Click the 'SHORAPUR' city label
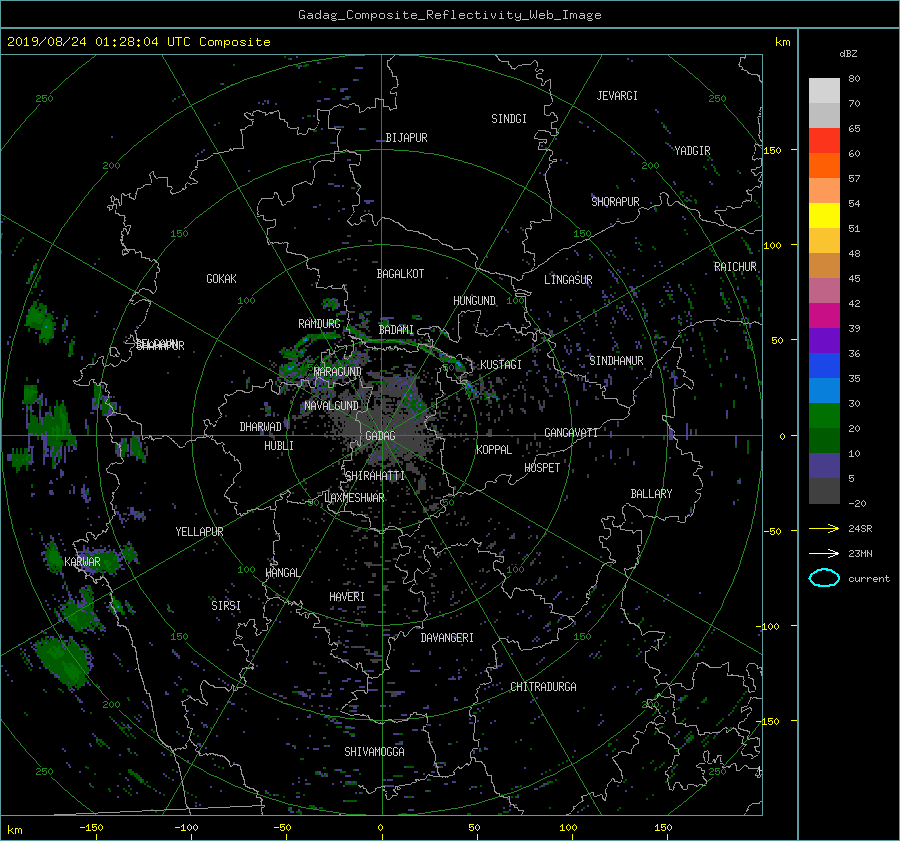 615,202
